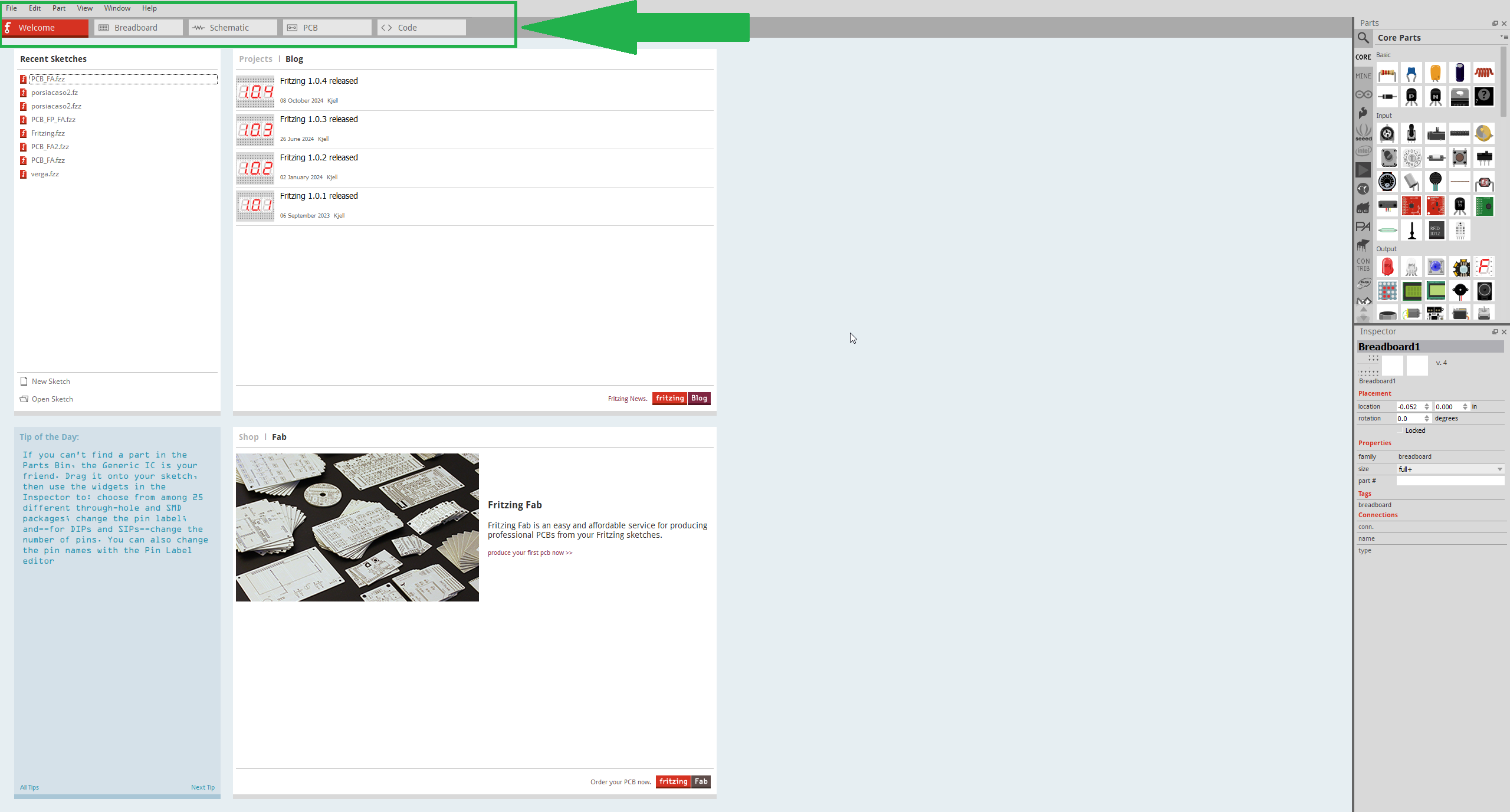The image size is (1510, 812).
Task: Open the red fritzing Blog button
Action: click(681, 399)
